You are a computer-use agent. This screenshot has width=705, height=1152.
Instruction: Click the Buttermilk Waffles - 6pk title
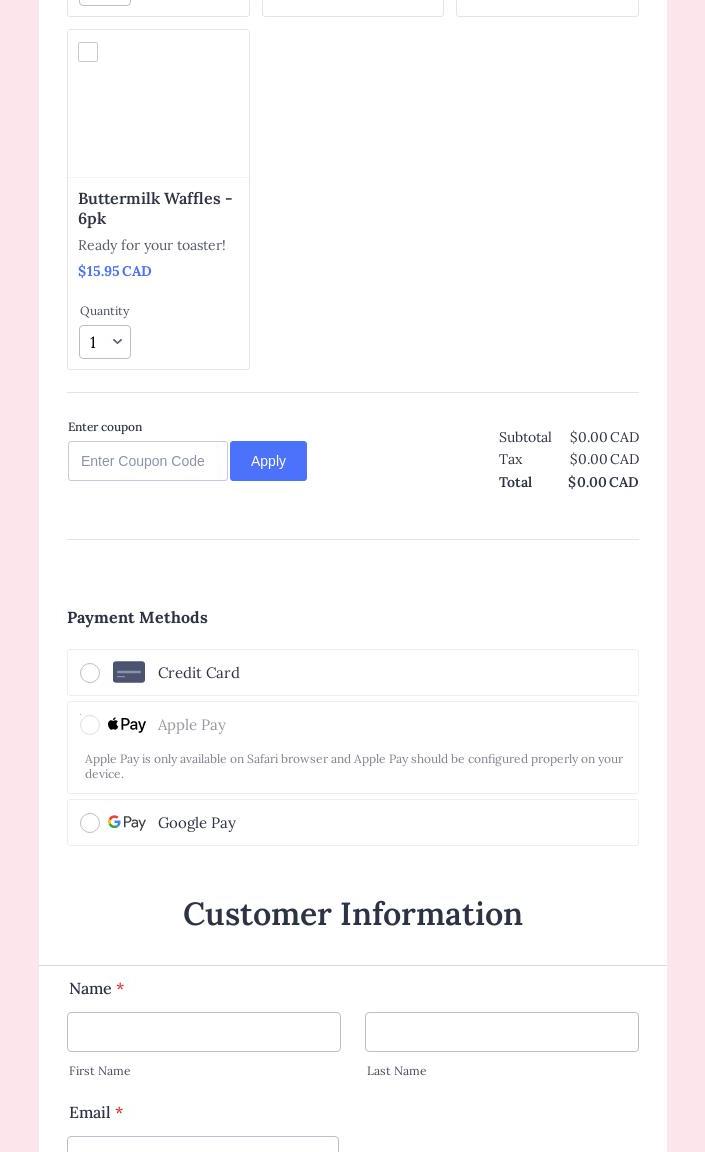click(155, 208)
